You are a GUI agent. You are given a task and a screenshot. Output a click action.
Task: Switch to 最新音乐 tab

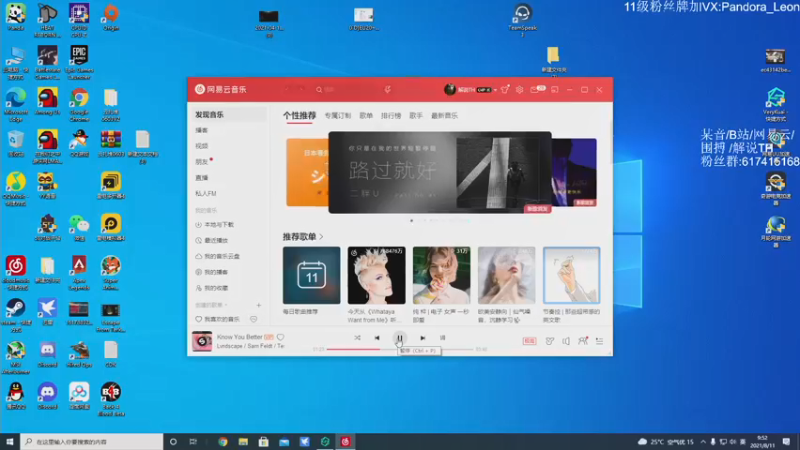click(444, 116)
